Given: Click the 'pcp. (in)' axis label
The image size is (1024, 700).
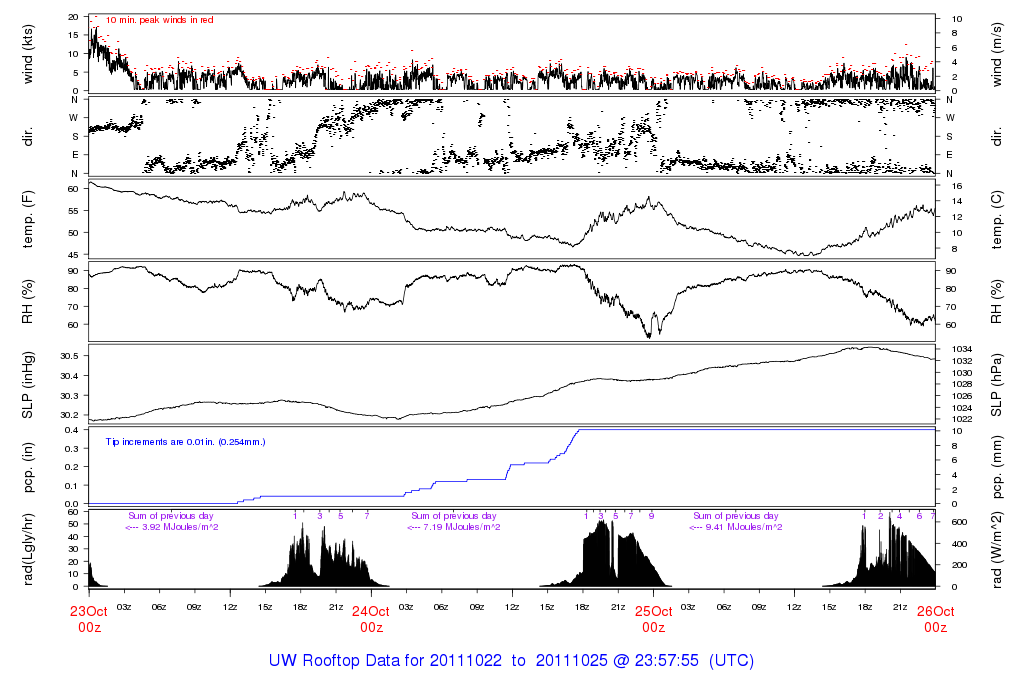Looking at the screenshot, I should [x=27, y=468].
